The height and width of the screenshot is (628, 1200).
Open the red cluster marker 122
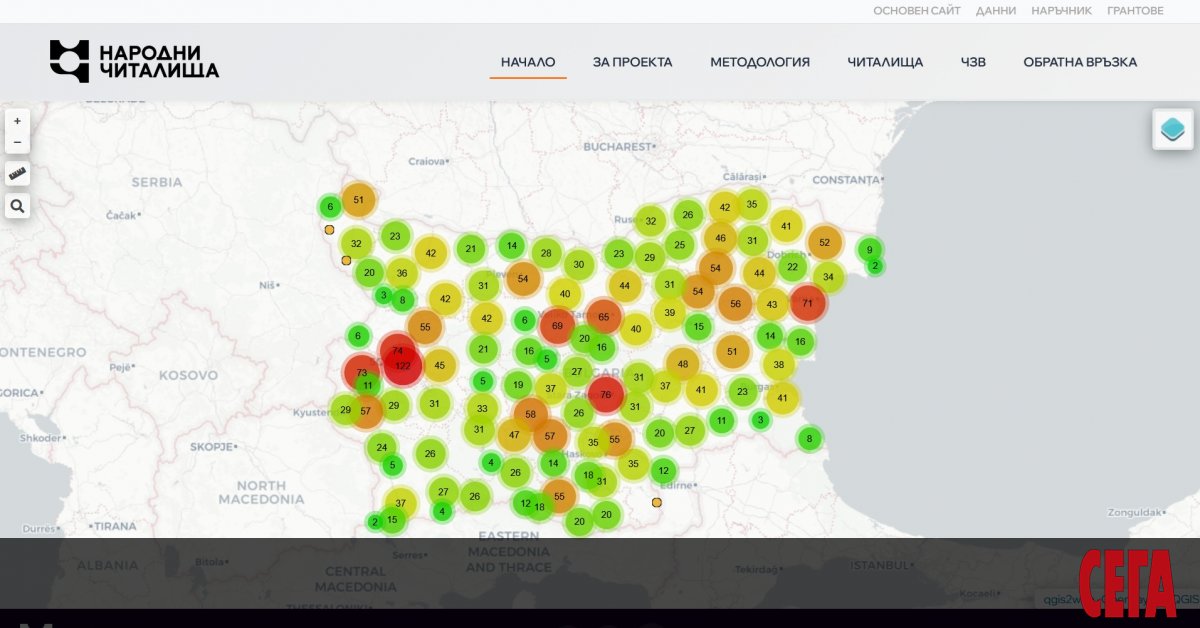403,366
